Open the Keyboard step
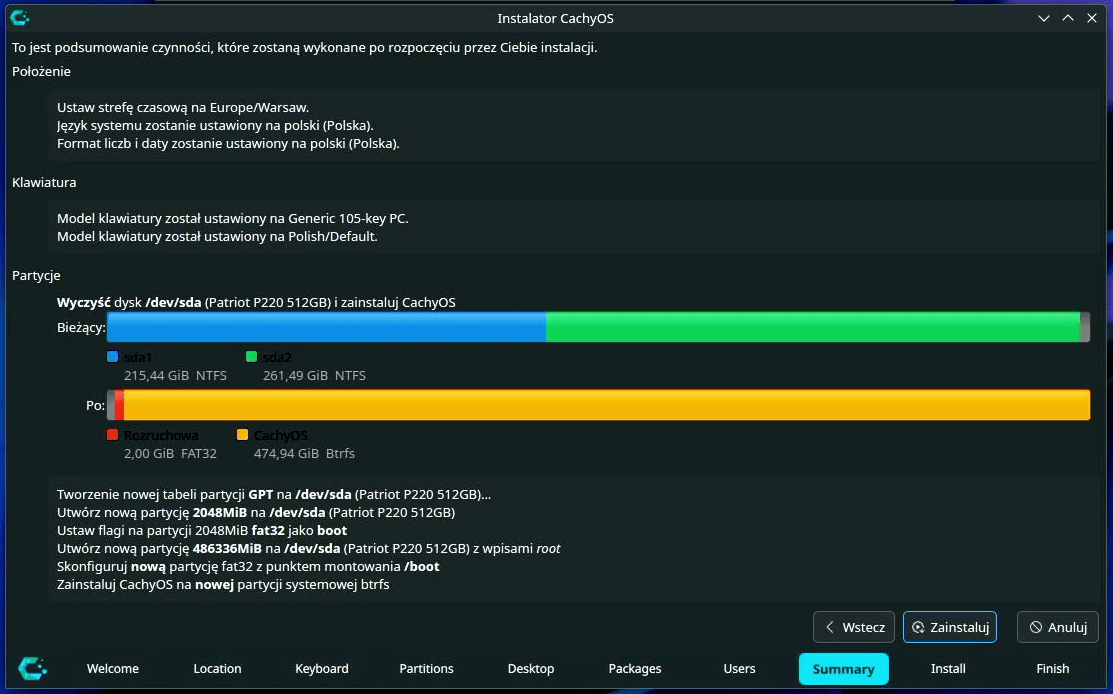 tap(322, 668)
